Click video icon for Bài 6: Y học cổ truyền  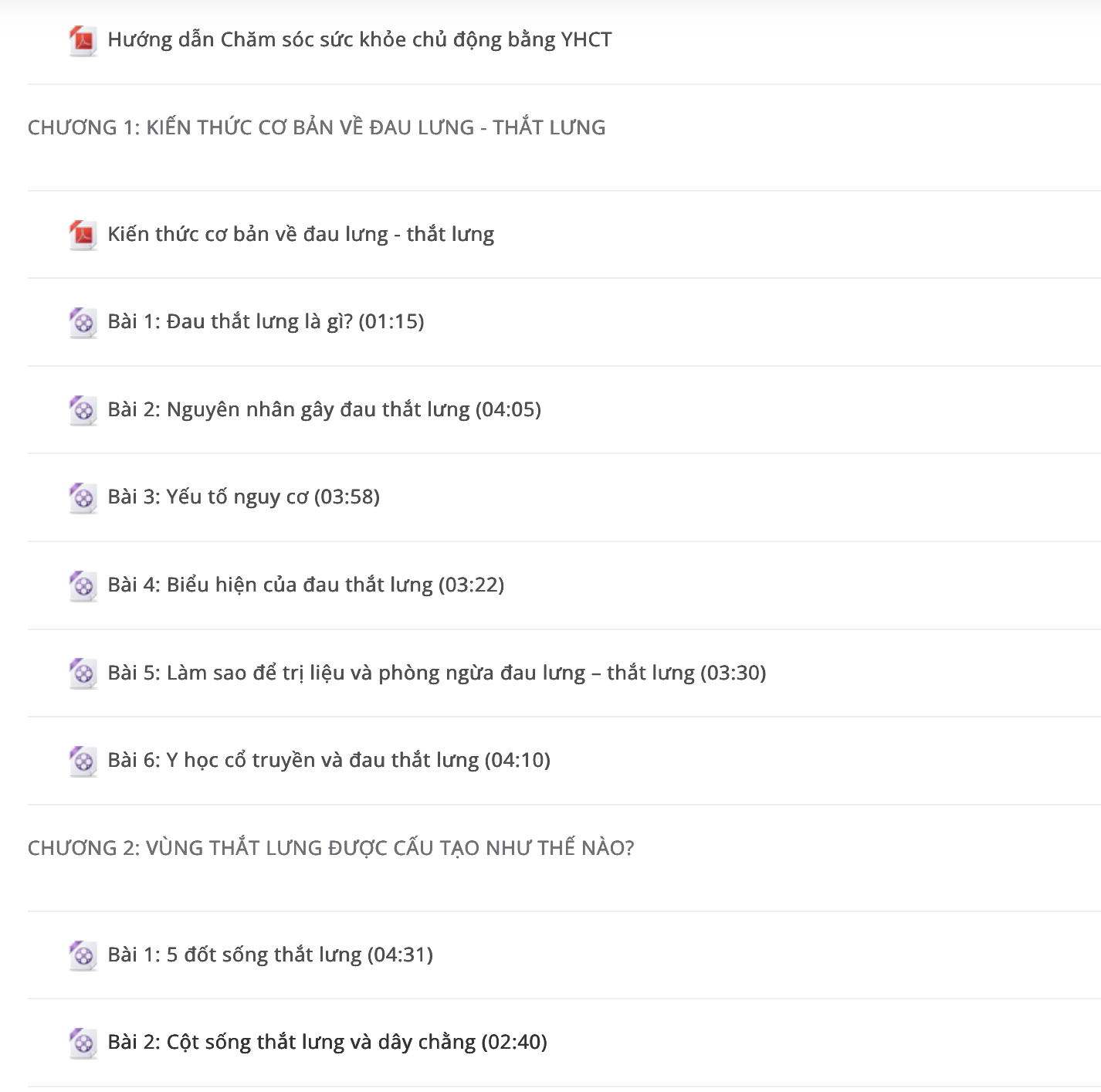[x=83, y=761]
